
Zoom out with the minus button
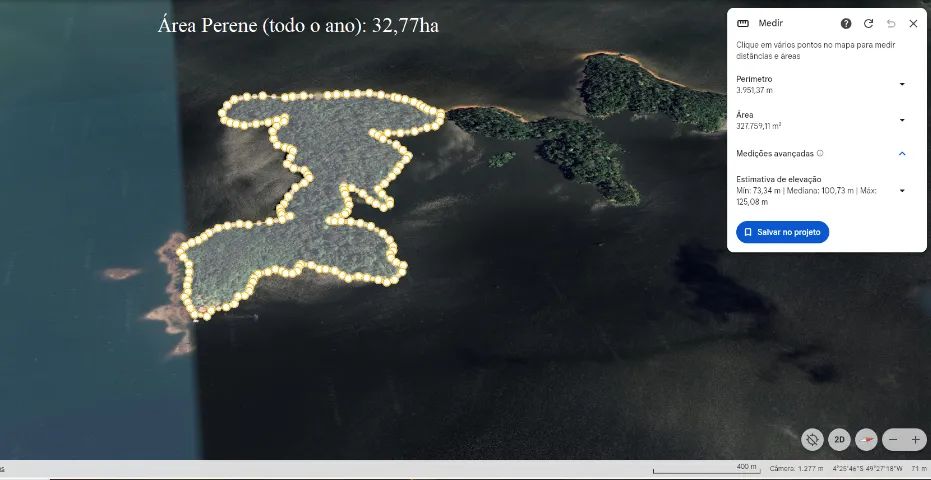tap(893, 439)
